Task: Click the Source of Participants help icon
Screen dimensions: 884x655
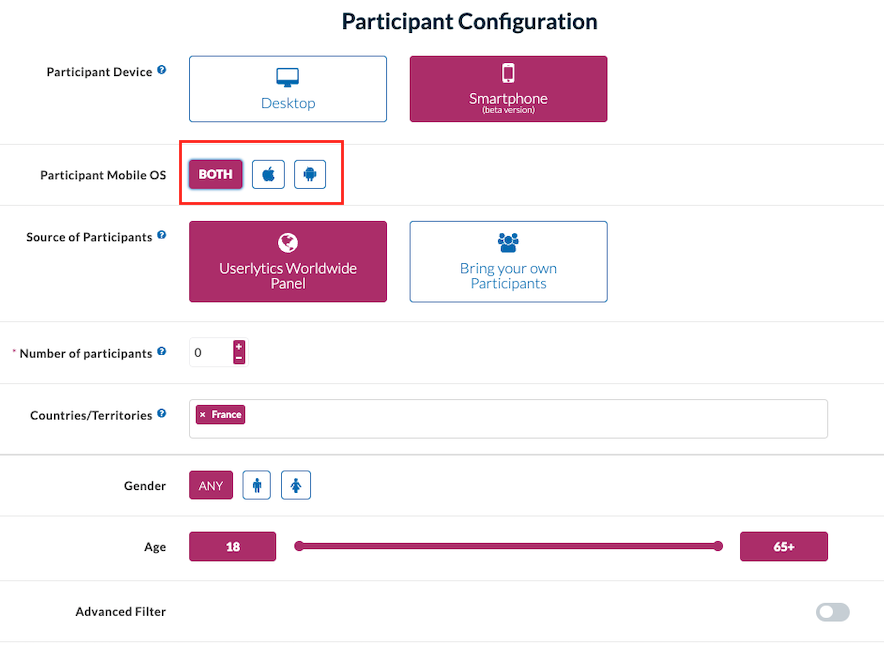Action: (x=162, y=236)
